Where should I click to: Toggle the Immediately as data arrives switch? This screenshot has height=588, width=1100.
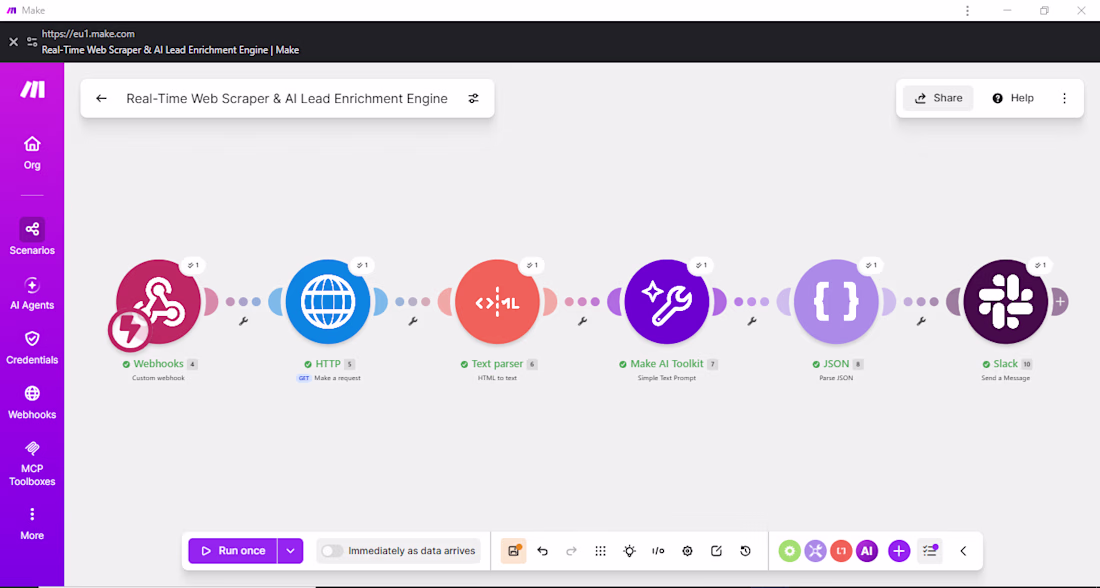[332, 551]
